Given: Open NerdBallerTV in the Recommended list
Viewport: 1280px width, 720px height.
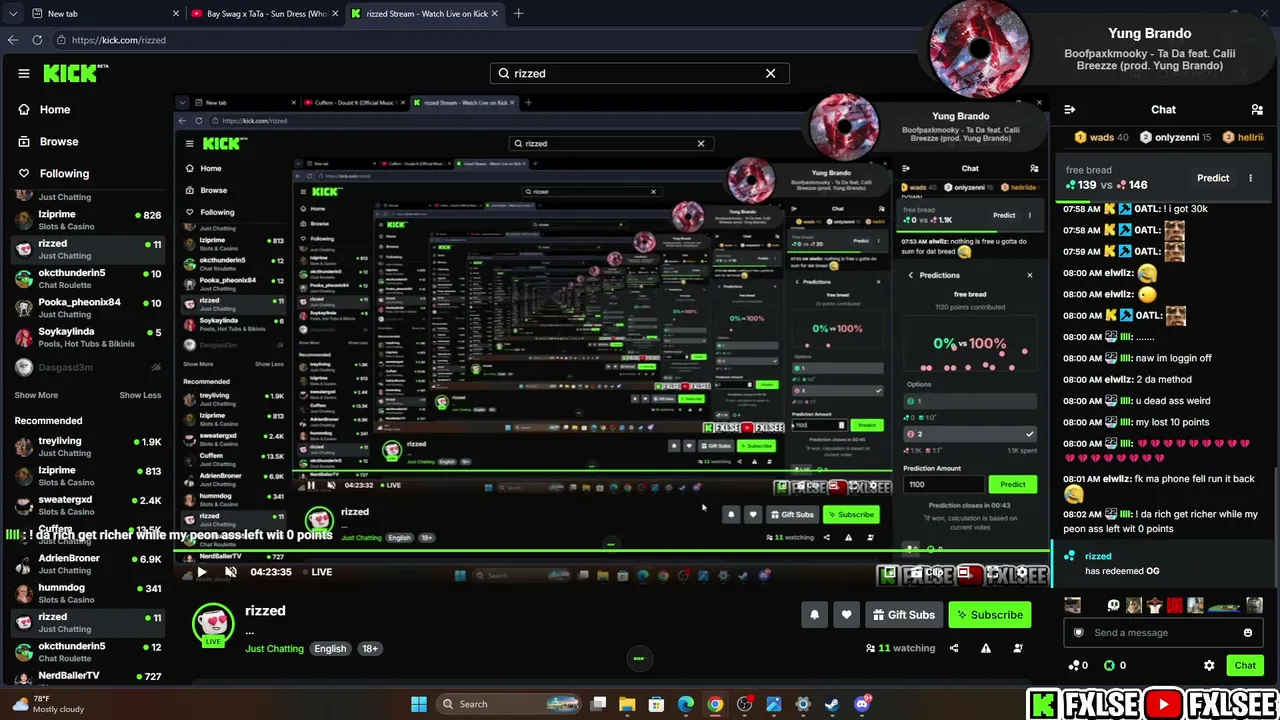Looking at the screenshot, I should pyautogui.click(x=87, y=678).
